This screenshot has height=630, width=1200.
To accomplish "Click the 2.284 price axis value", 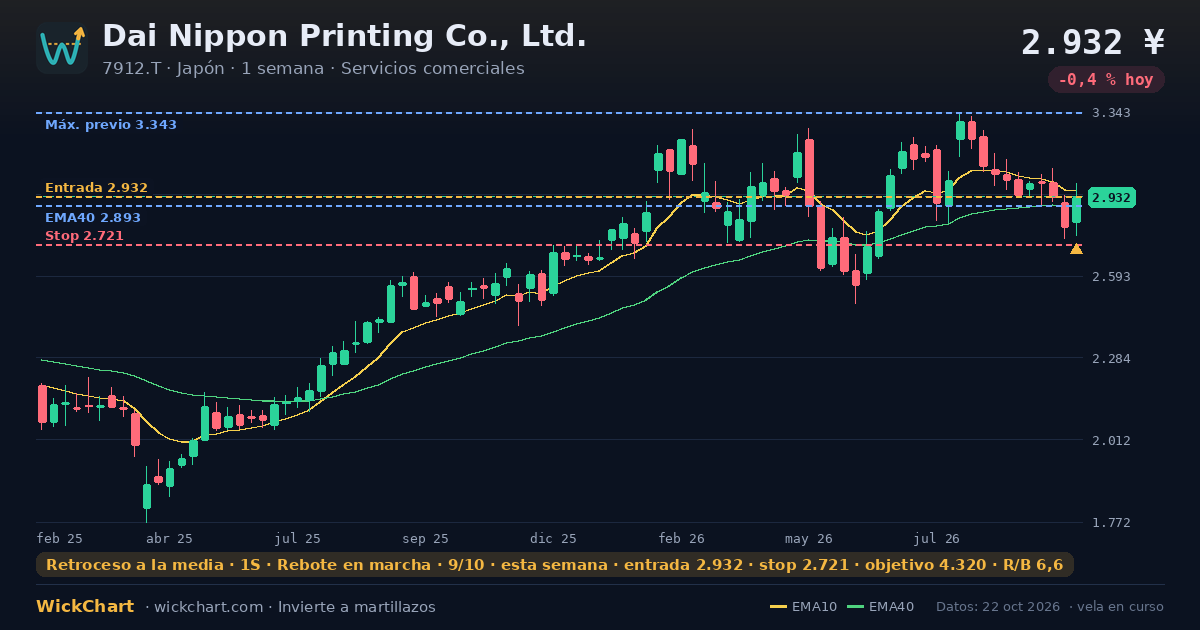I will (x=1111, y=358).
